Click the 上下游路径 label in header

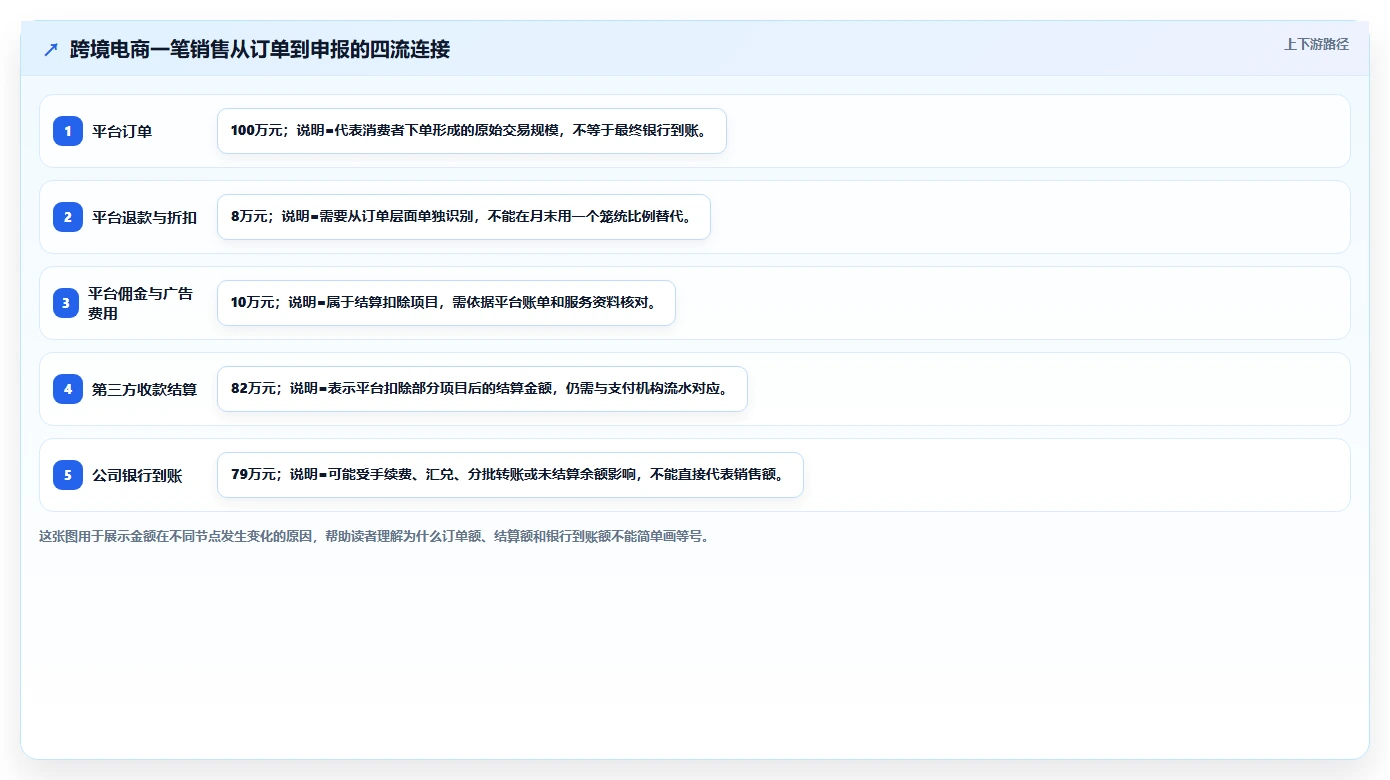1316,44
